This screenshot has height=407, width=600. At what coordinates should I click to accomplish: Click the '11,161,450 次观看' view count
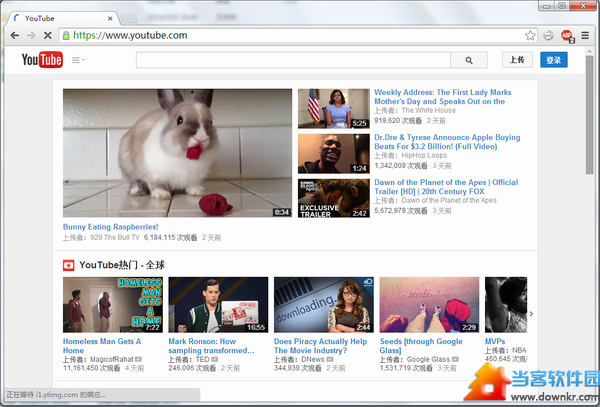(x=91, y=368)
